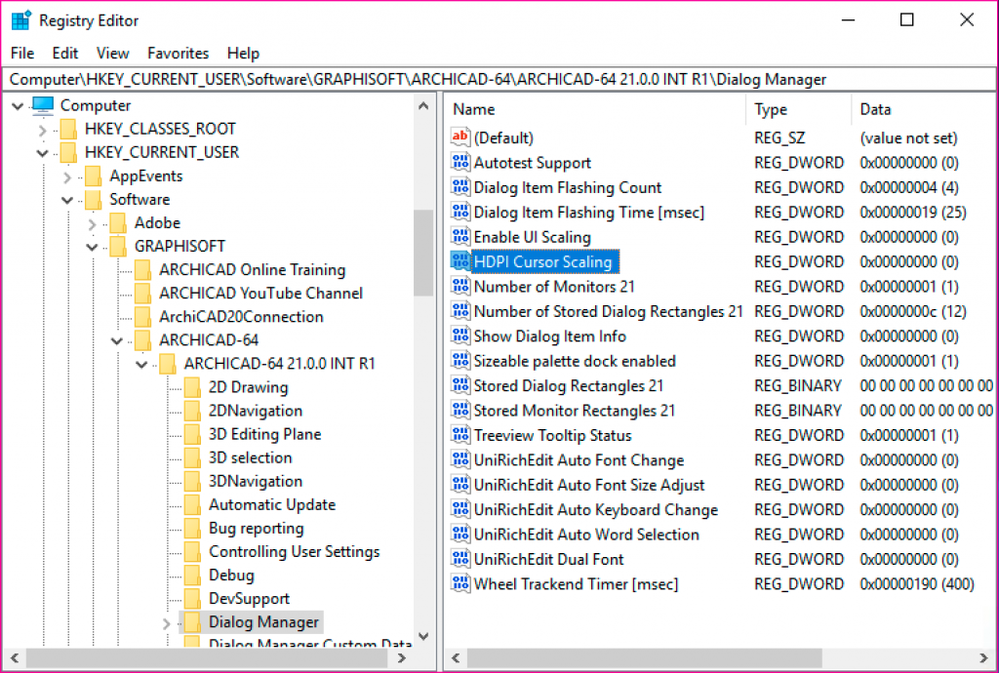
Task: Click the Autotest Support DWORD icon
Action: pos(460,162)
